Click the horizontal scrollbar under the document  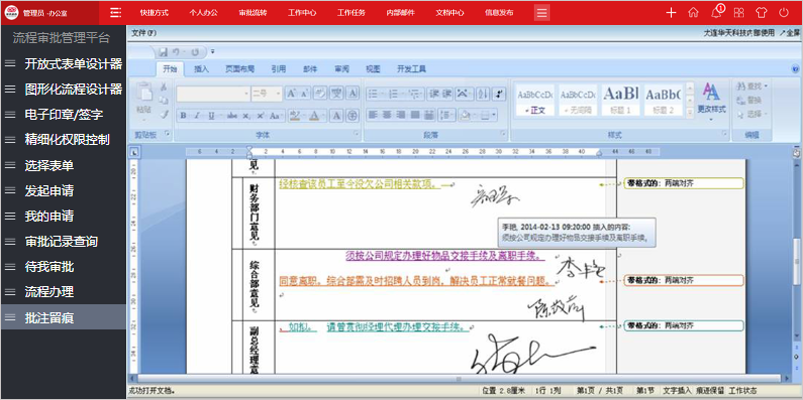459,378
